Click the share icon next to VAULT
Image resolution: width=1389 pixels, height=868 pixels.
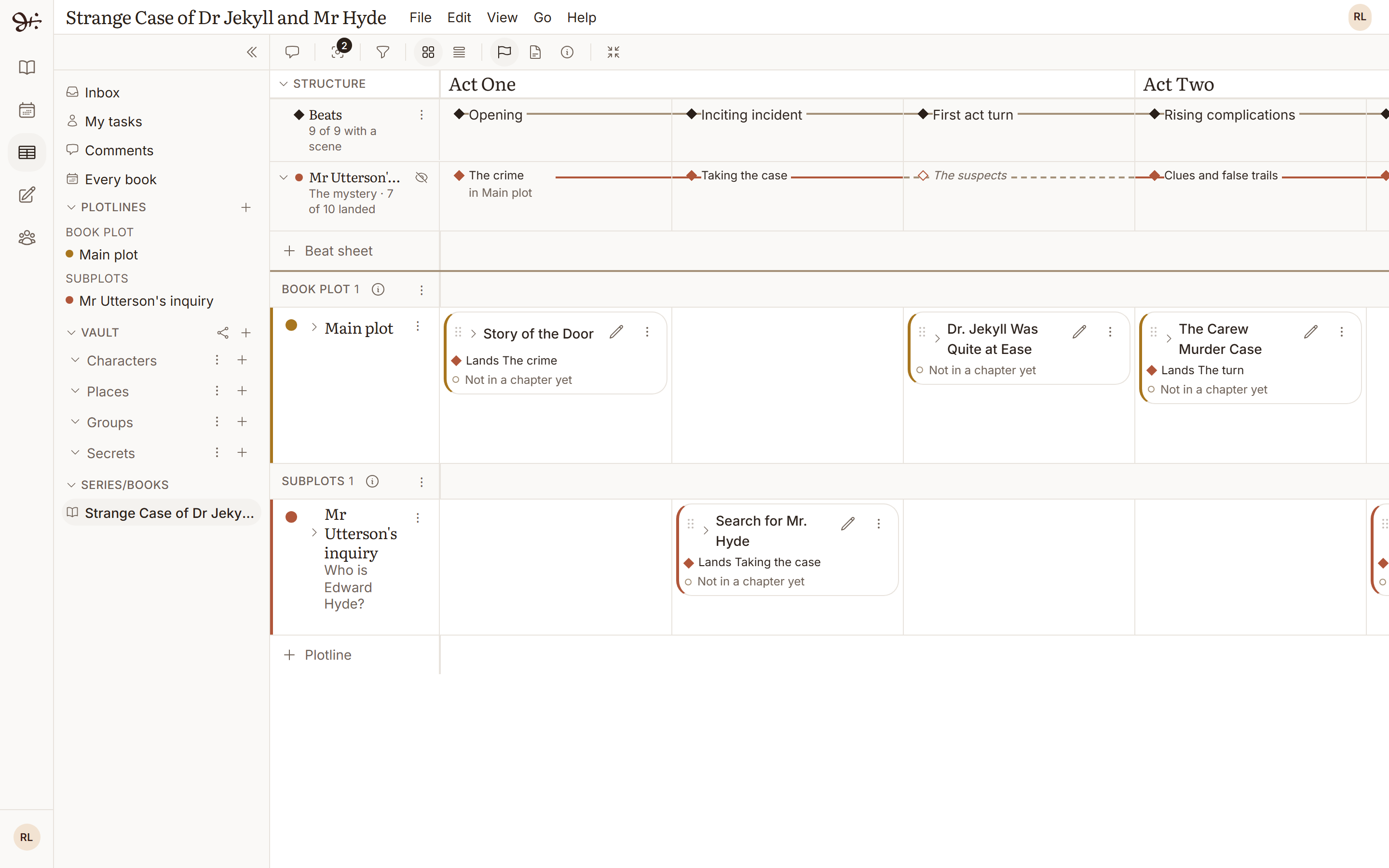point(223,333)
